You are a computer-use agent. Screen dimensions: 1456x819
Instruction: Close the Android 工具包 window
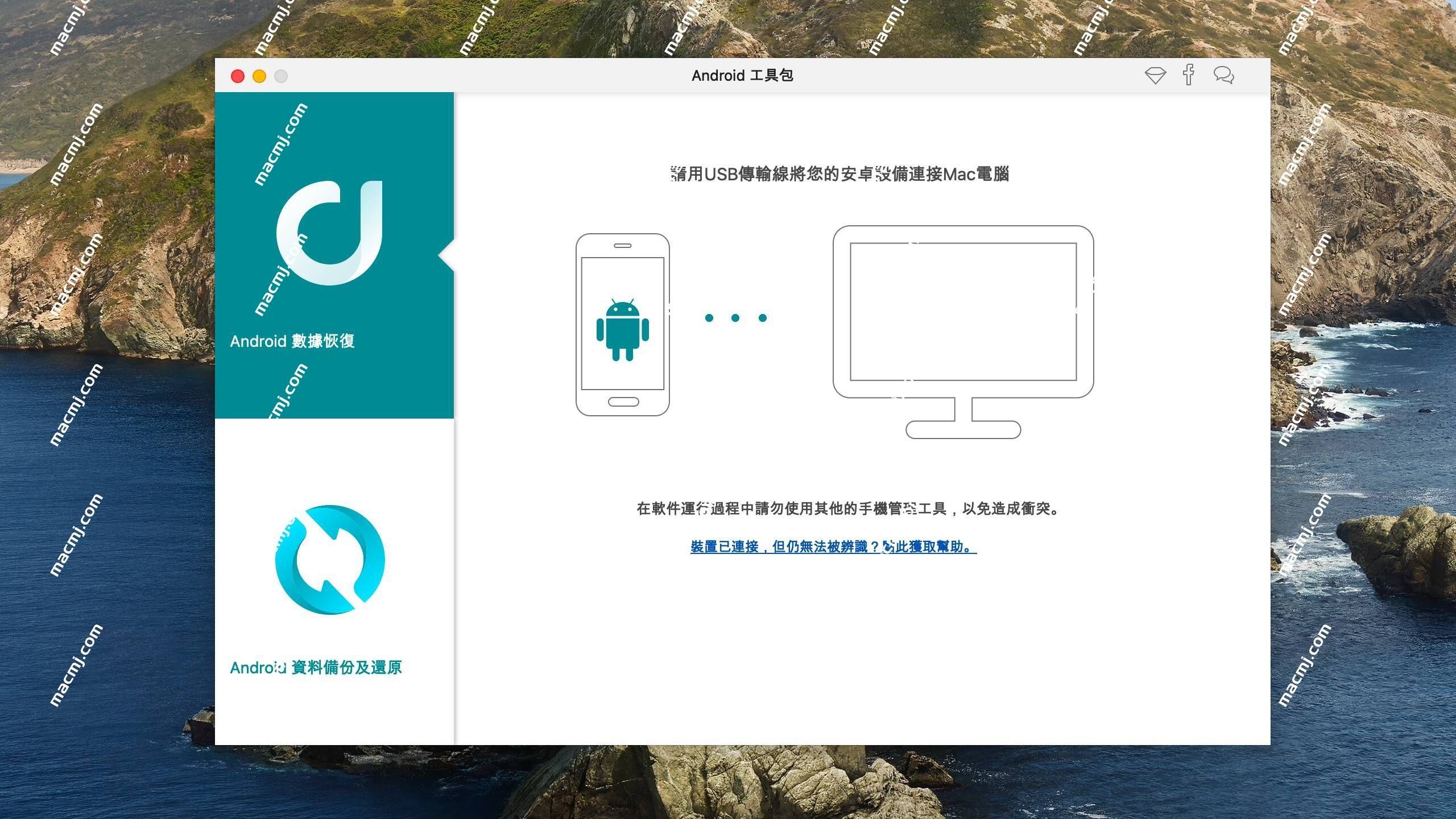[238, 76]
